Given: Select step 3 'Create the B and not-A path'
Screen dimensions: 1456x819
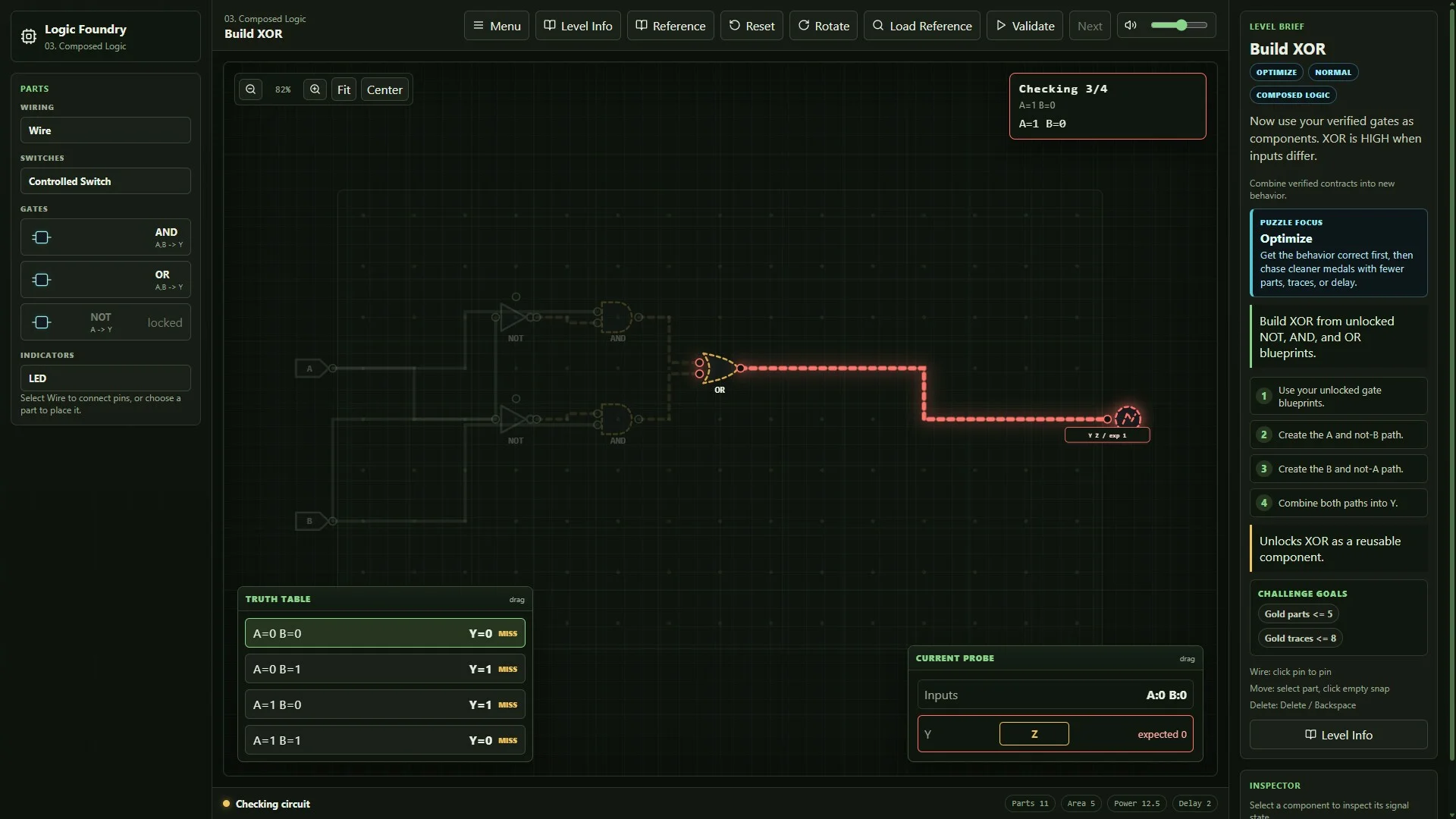Looking at the screenshot, I should tap(1338, 469).
